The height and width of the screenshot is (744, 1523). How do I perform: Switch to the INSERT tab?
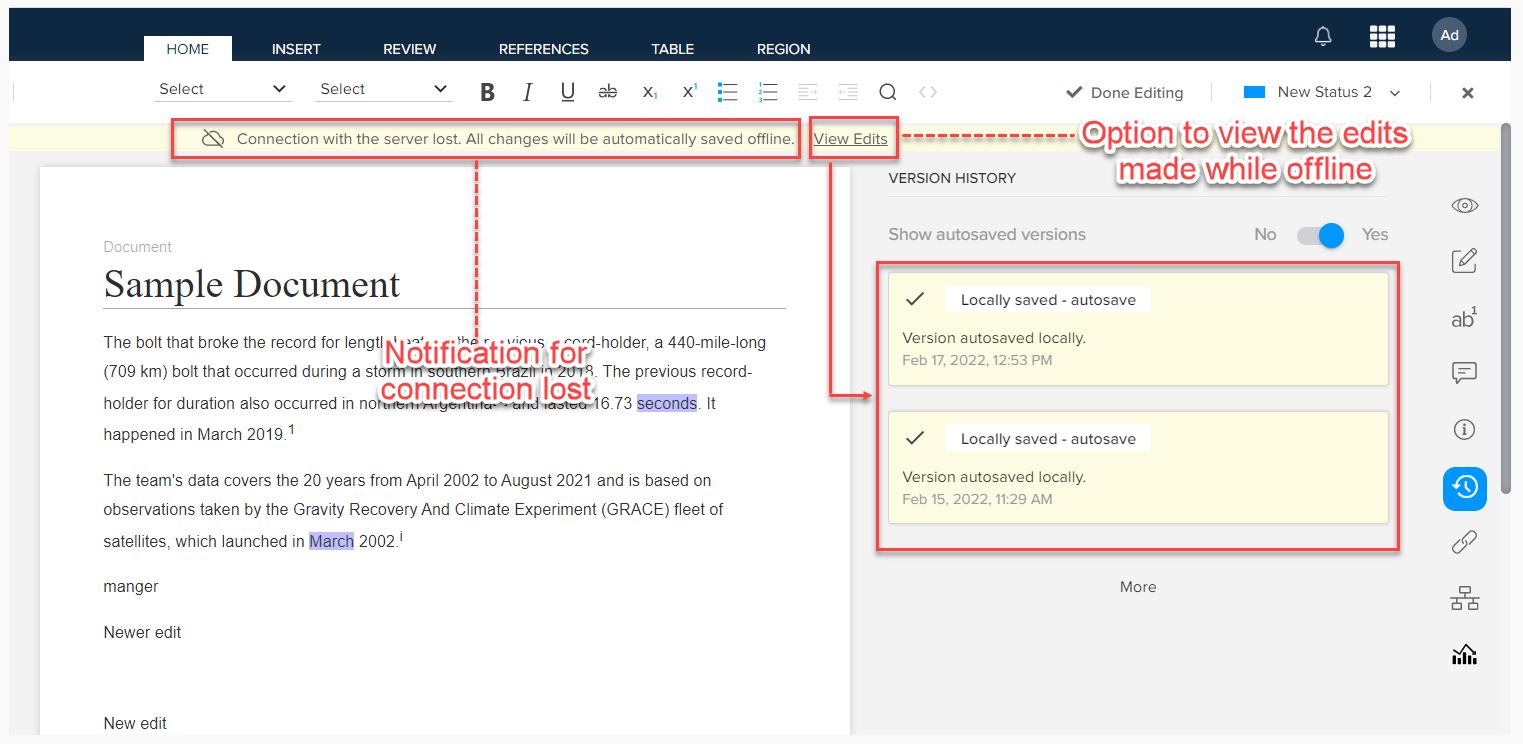(x=296, y=49)
